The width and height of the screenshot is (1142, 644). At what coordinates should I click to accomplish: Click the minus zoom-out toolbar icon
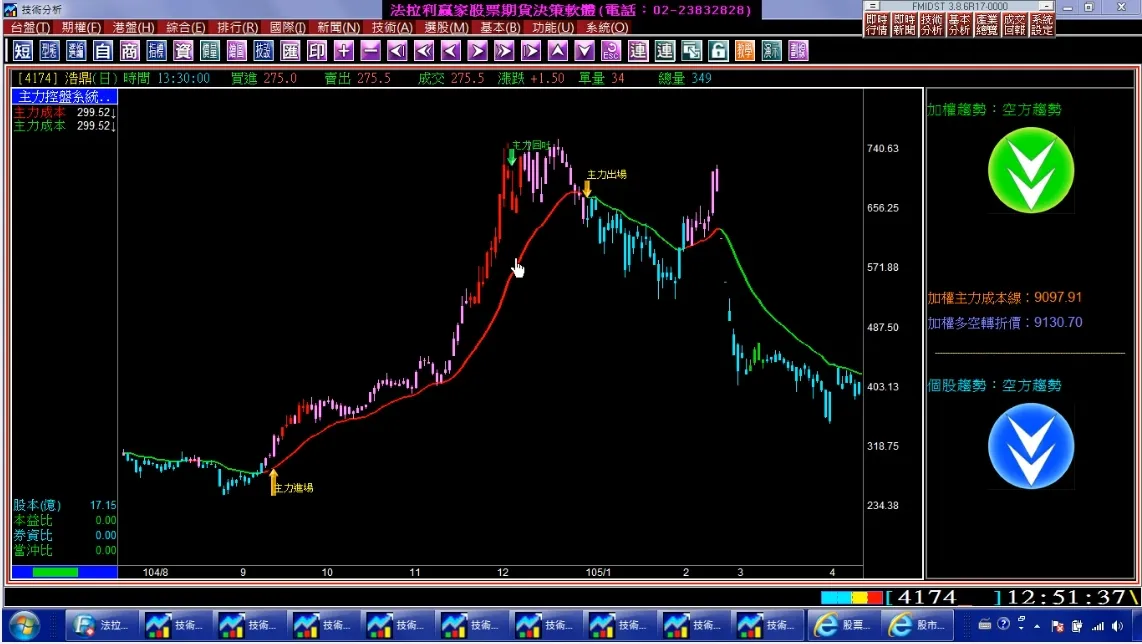click(x=370, y=51)
